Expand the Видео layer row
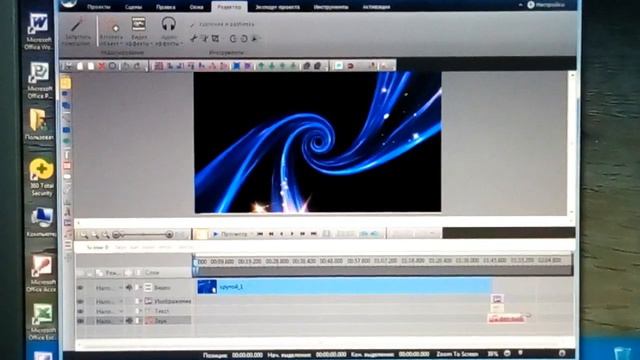 click(x=141, y=288)
